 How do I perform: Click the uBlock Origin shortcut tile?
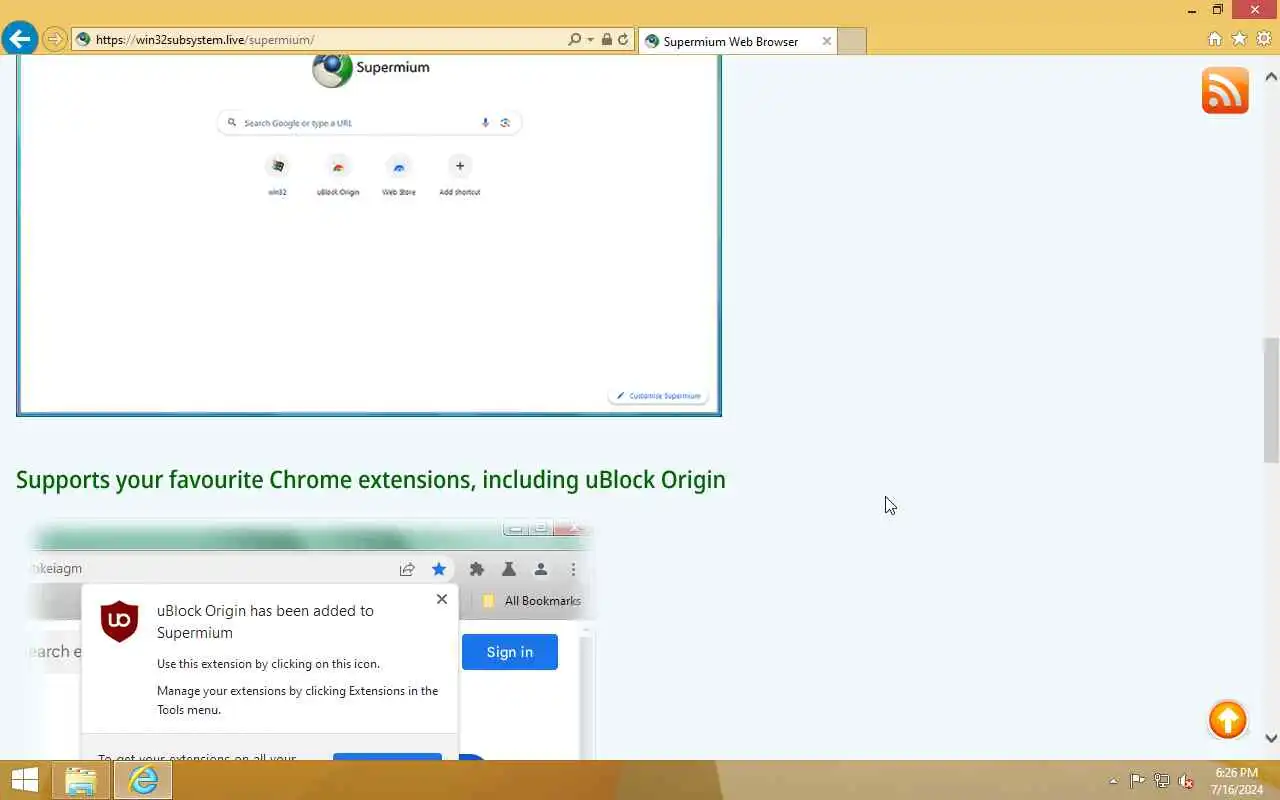tap(338, 175)
